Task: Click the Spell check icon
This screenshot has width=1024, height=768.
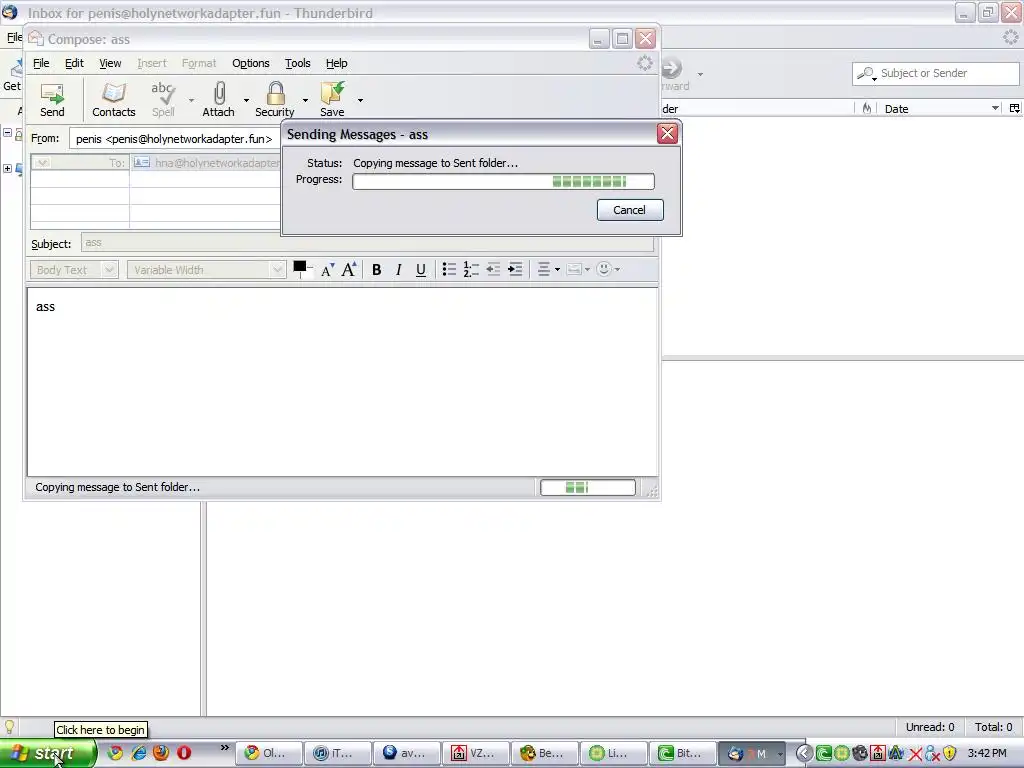Action: tap(163, 99)
